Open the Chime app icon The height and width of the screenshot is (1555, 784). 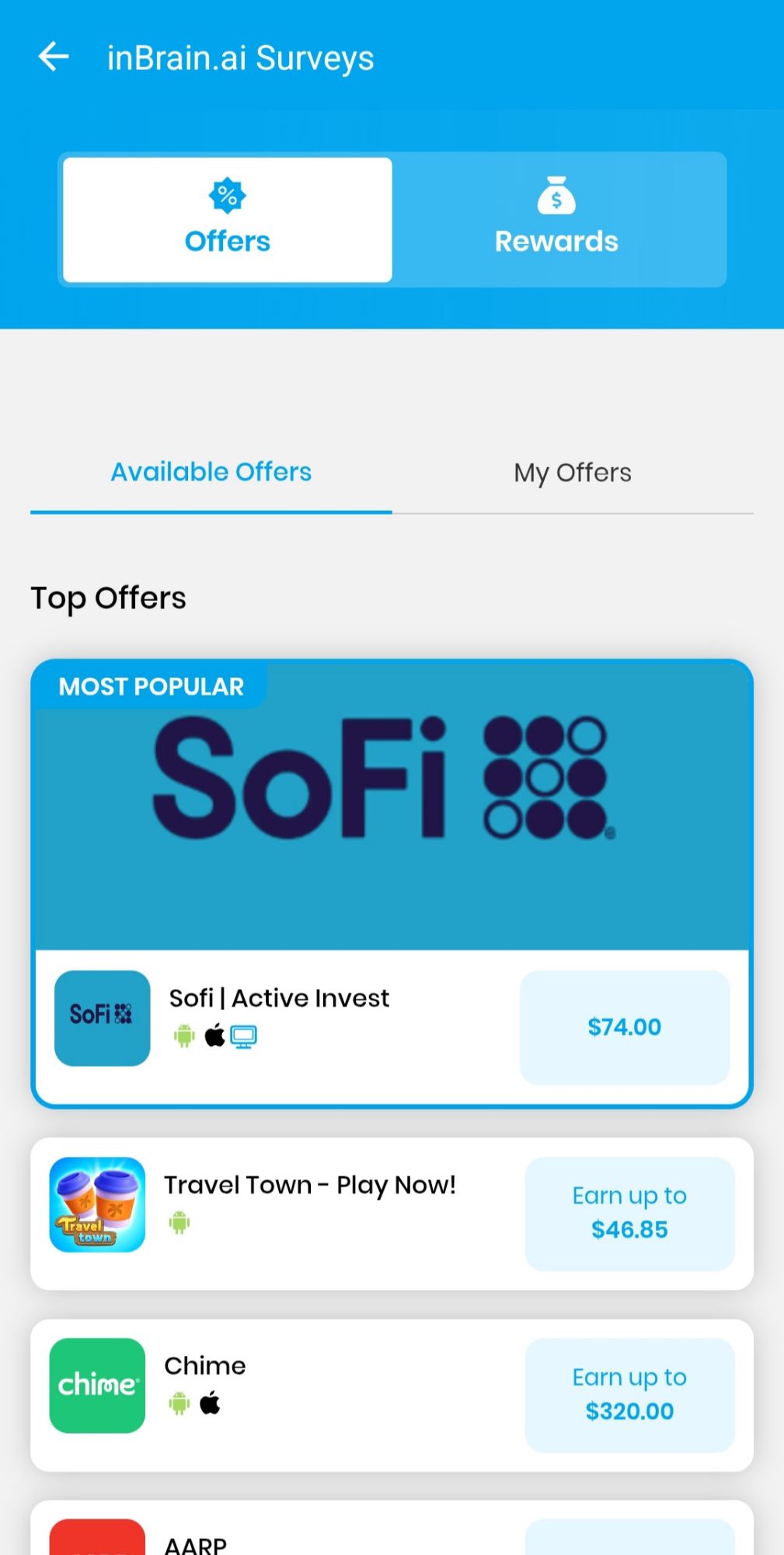point(97,1386)
